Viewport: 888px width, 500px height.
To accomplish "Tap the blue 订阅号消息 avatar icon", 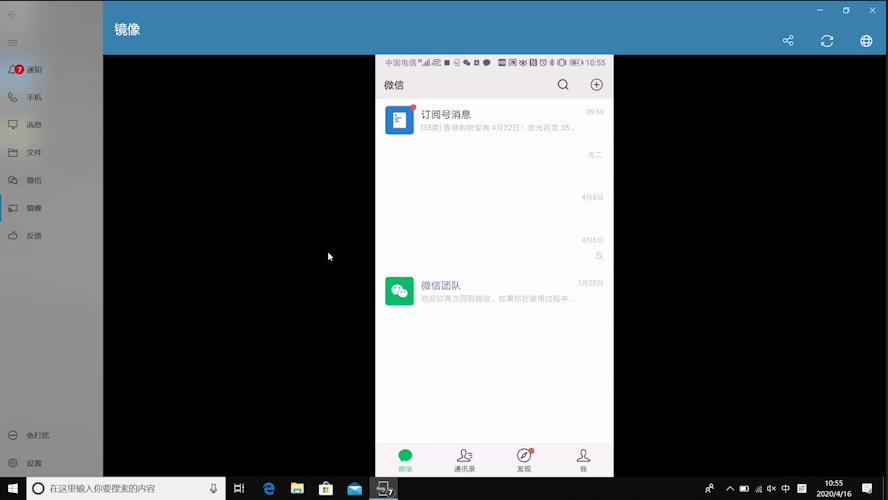I will tap(399, 120).
